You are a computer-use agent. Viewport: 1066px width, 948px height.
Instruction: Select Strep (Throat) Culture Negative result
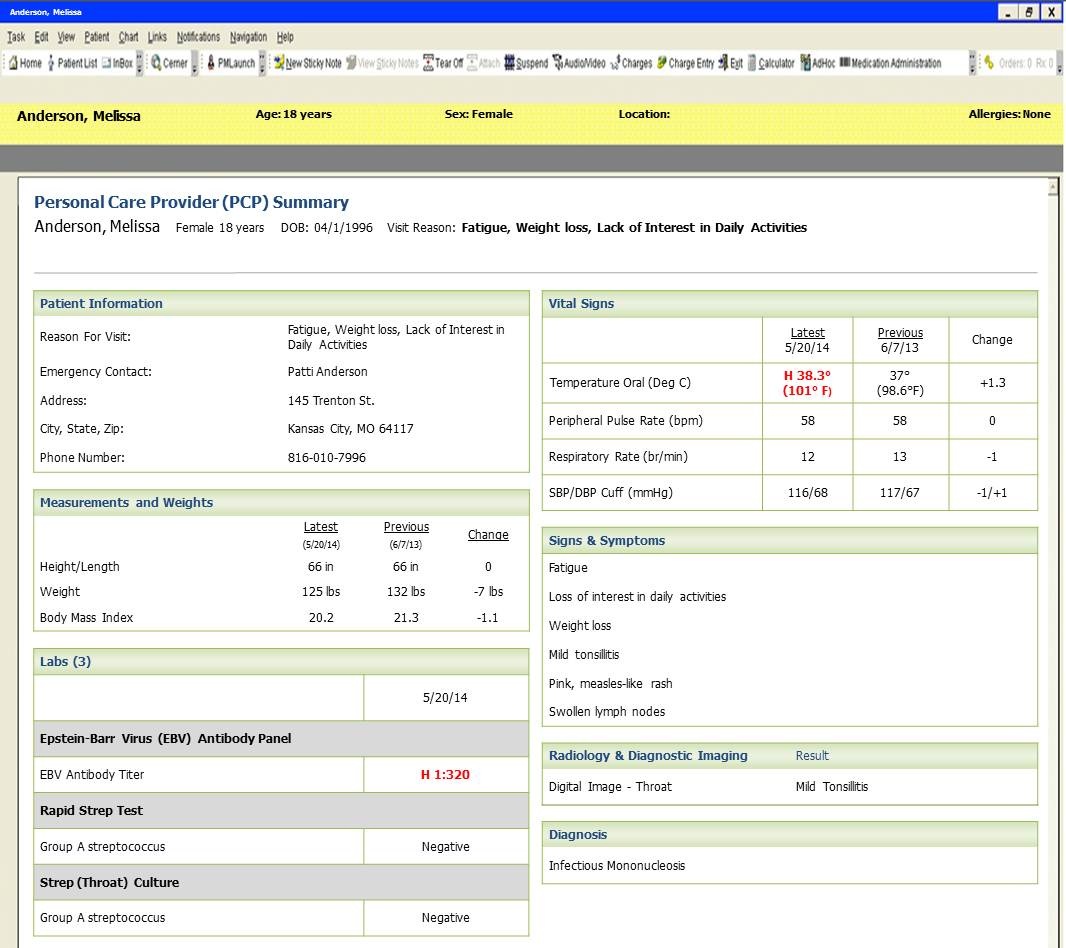pos(445,917)
